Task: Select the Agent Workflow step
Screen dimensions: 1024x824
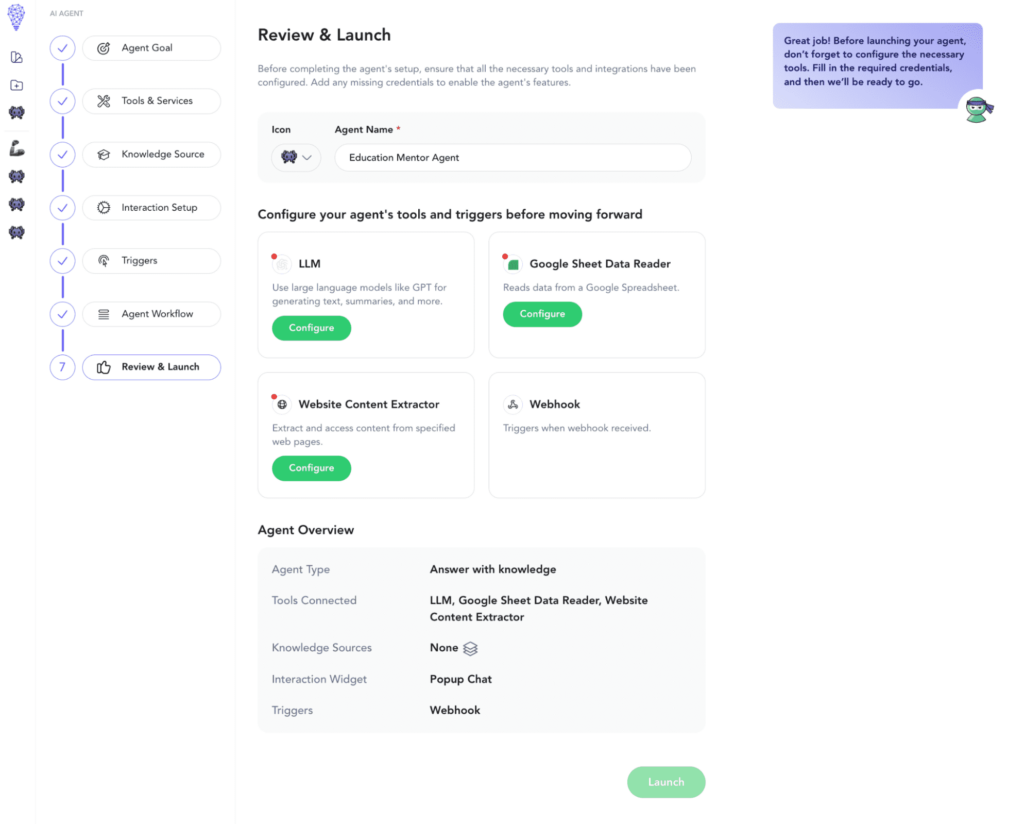Action: click(x=151, y=313)
